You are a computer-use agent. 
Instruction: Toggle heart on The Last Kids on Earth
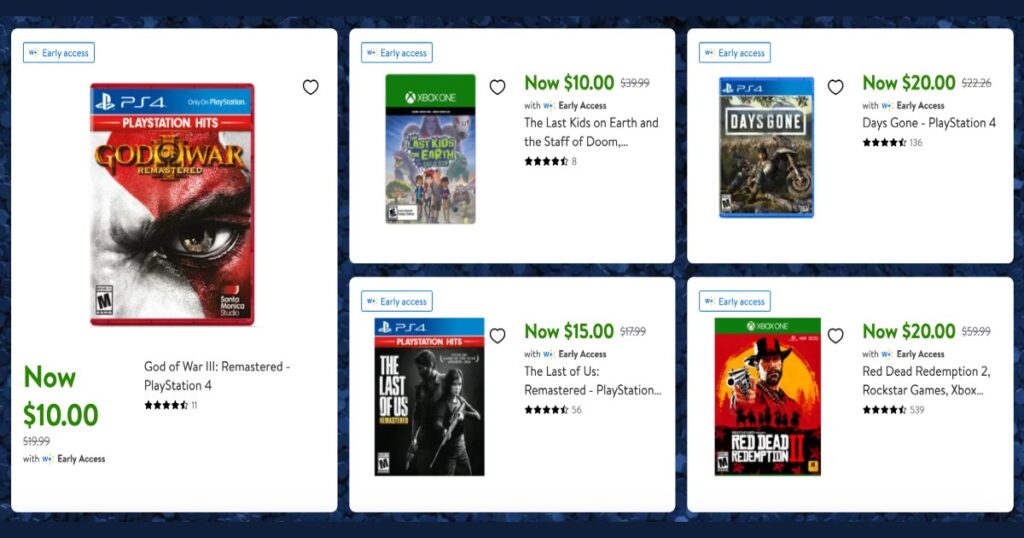click(497, 87)
